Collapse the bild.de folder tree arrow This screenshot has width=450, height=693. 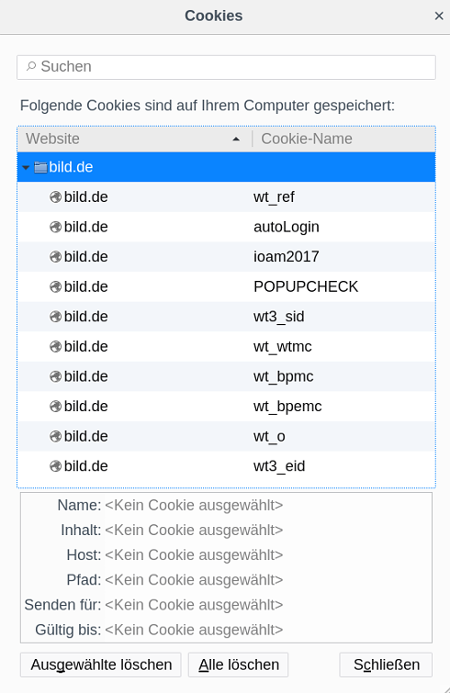(26, 168)
